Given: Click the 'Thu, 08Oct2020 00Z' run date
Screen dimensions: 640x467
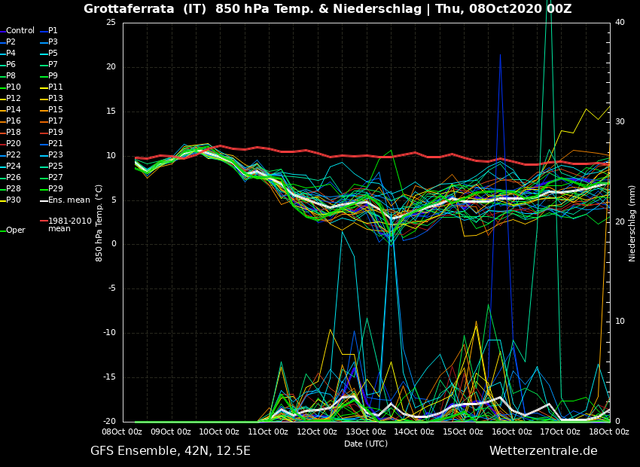Looking at the screenshot, I should (x=504, y=9).
